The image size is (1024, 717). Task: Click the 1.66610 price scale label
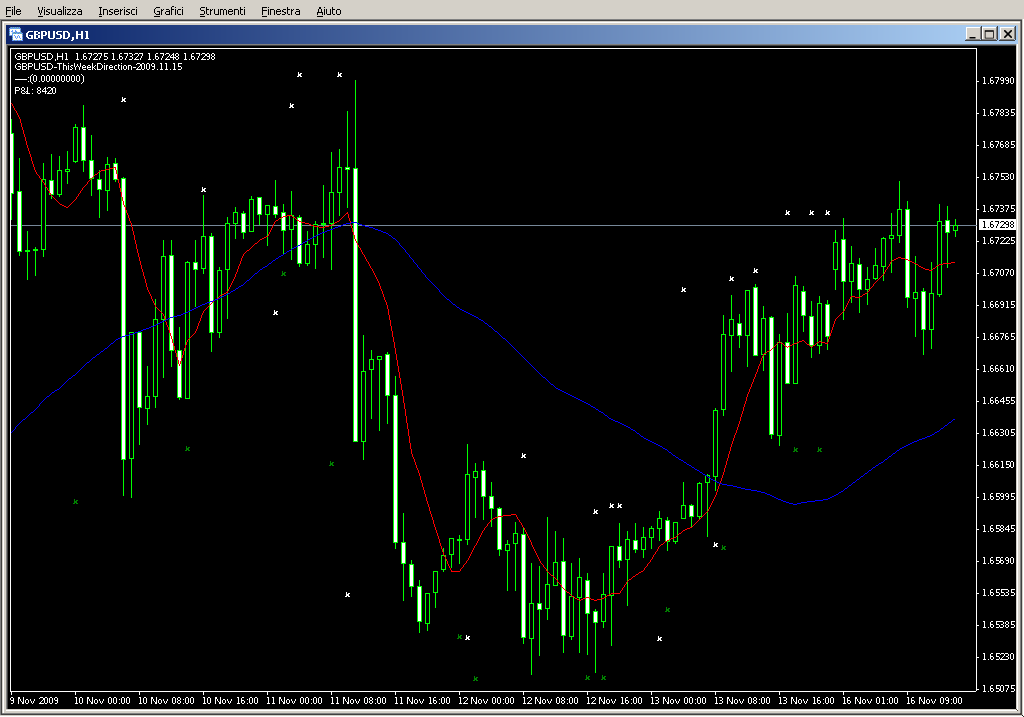point(999,369)
